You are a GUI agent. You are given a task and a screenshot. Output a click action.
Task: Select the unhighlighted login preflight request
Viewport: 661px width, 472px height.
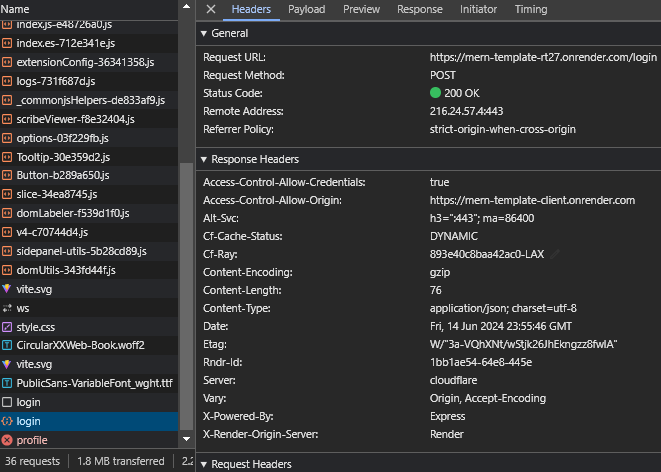[89, 402]
